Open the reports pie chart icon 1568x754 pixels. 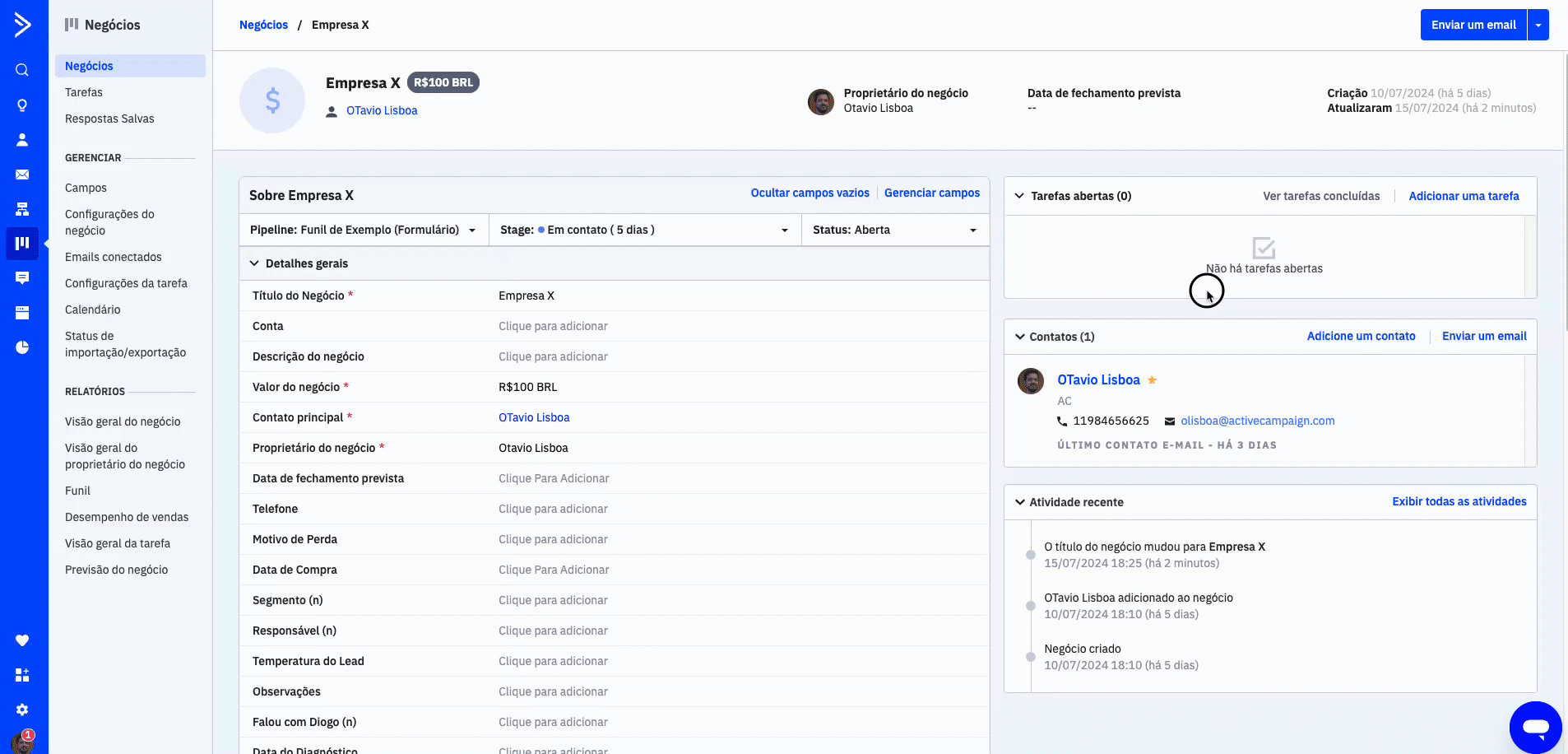coord(22,347)
